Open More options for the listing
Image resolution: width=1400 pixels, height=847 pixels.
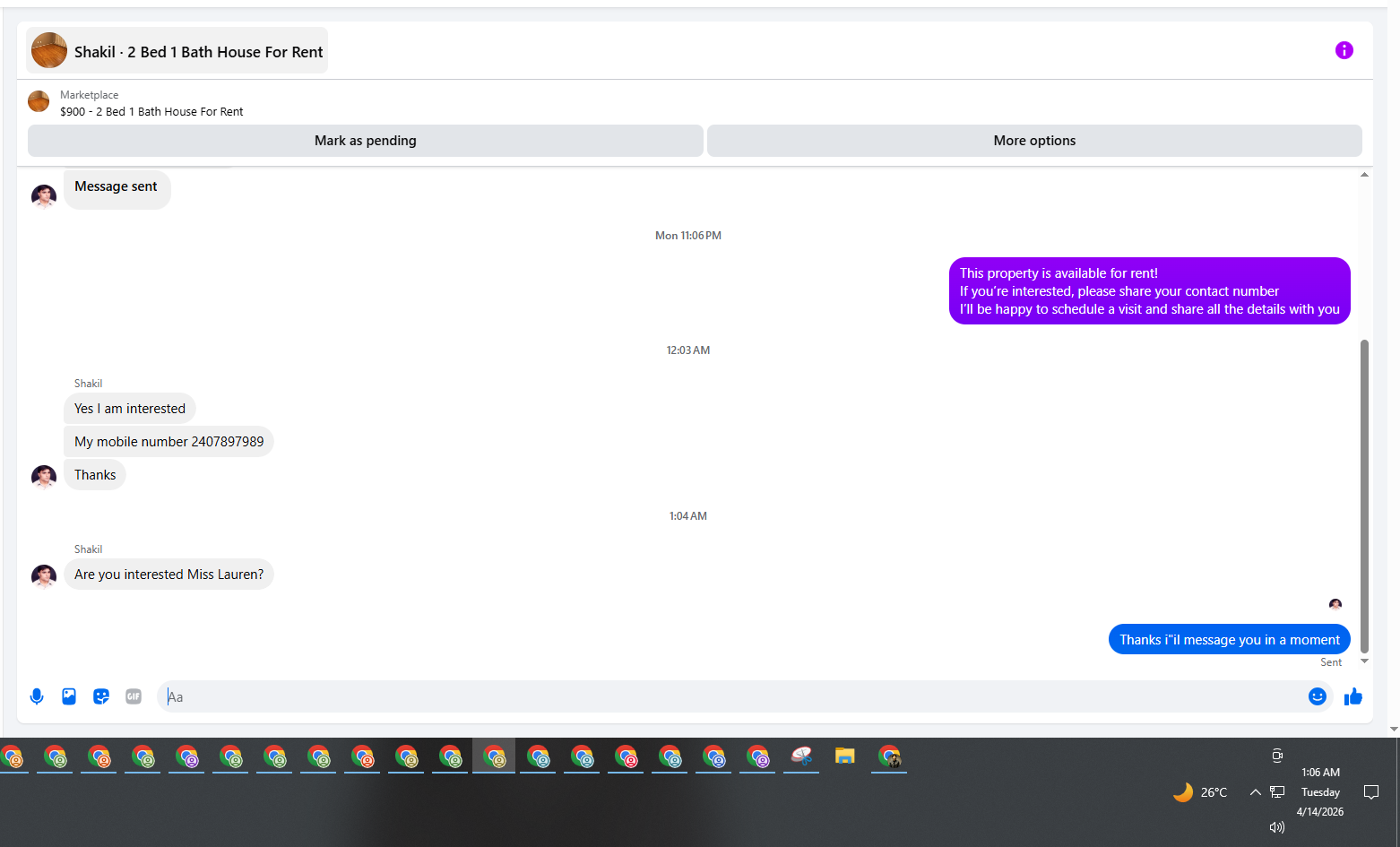[1034, 141]
